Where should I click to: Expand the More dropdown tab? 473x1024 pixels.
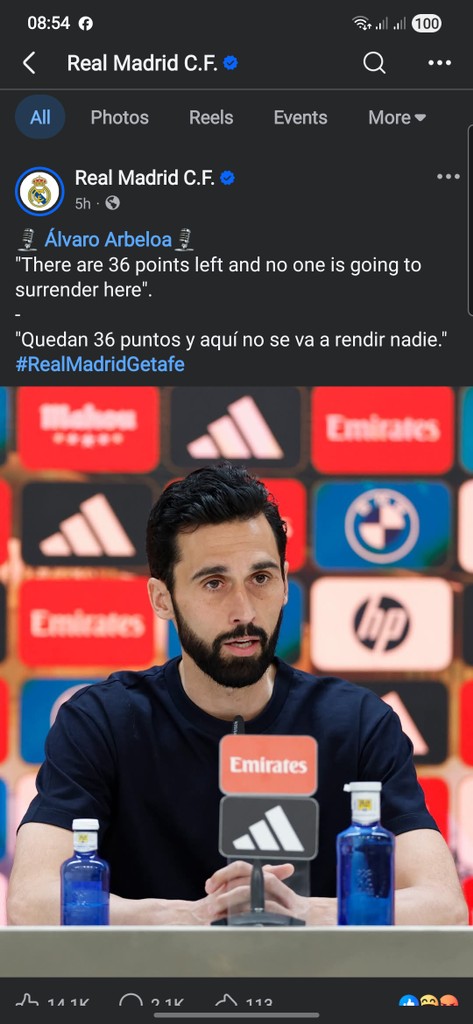397,118
